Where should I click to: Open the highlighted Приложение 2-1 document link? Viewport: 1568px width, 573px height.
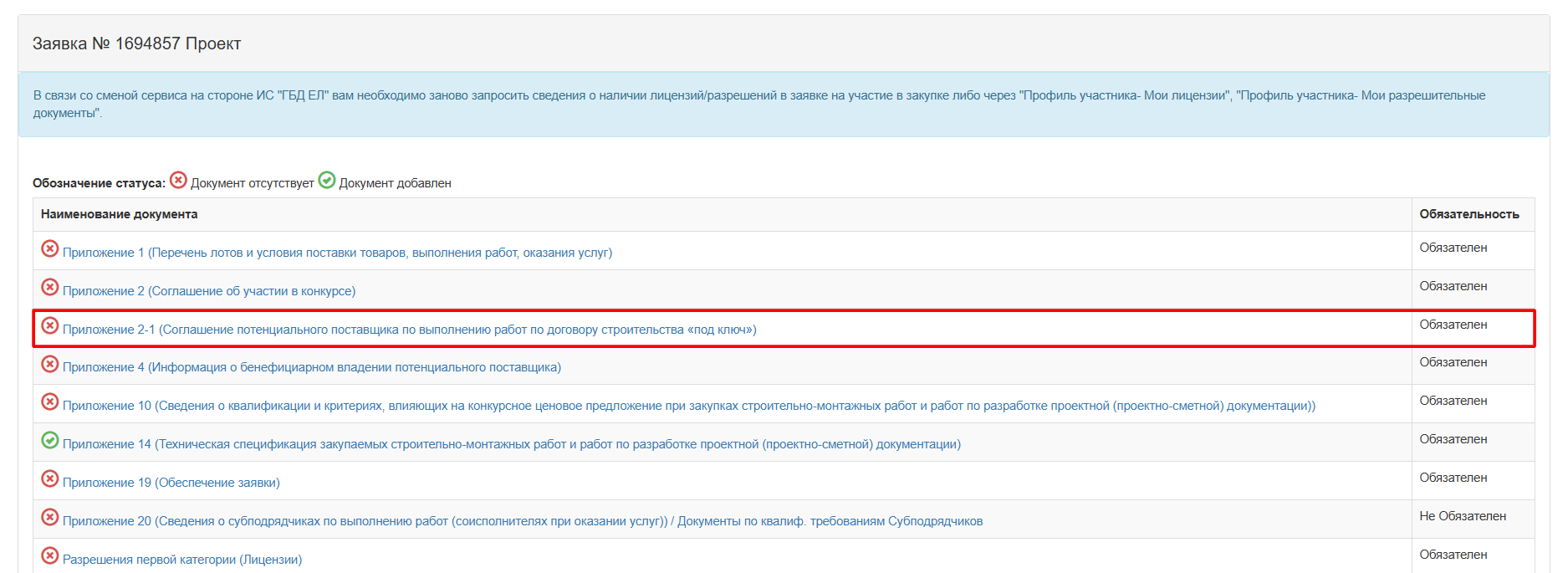(x=409, y=330)
